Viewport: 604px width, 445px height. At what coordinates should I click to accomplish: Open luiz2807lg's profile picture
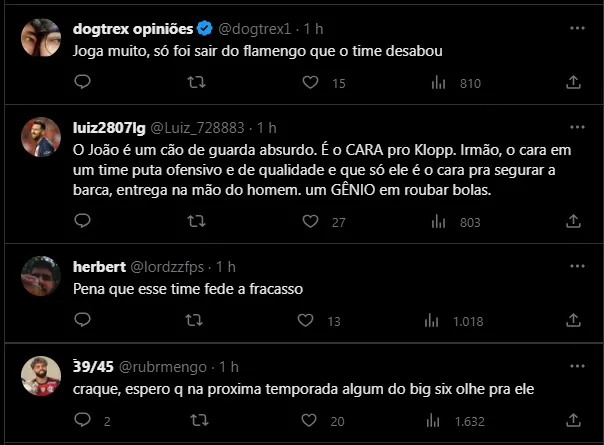tap(40, 138)
